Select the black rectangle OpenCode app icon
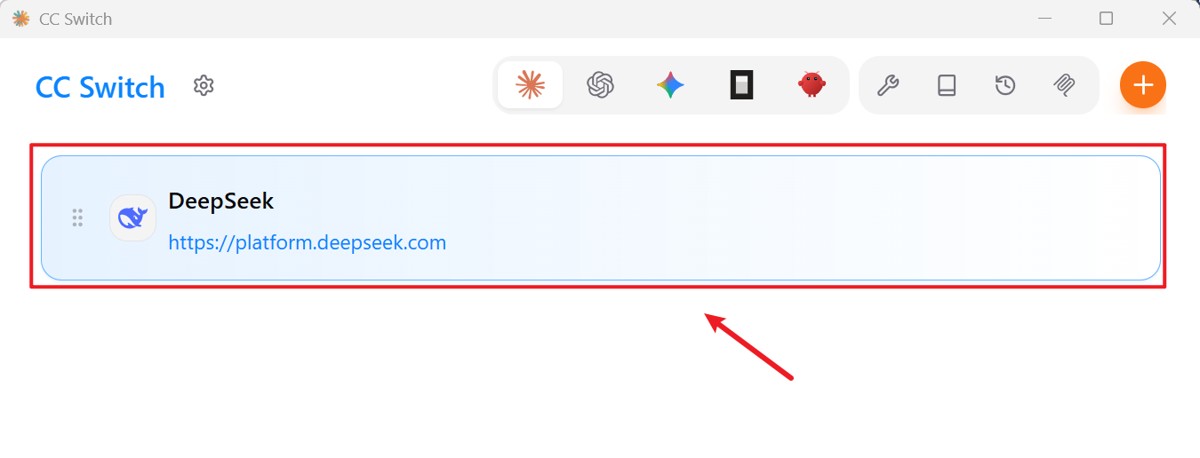1200x458 pixels. pos(741,86)
